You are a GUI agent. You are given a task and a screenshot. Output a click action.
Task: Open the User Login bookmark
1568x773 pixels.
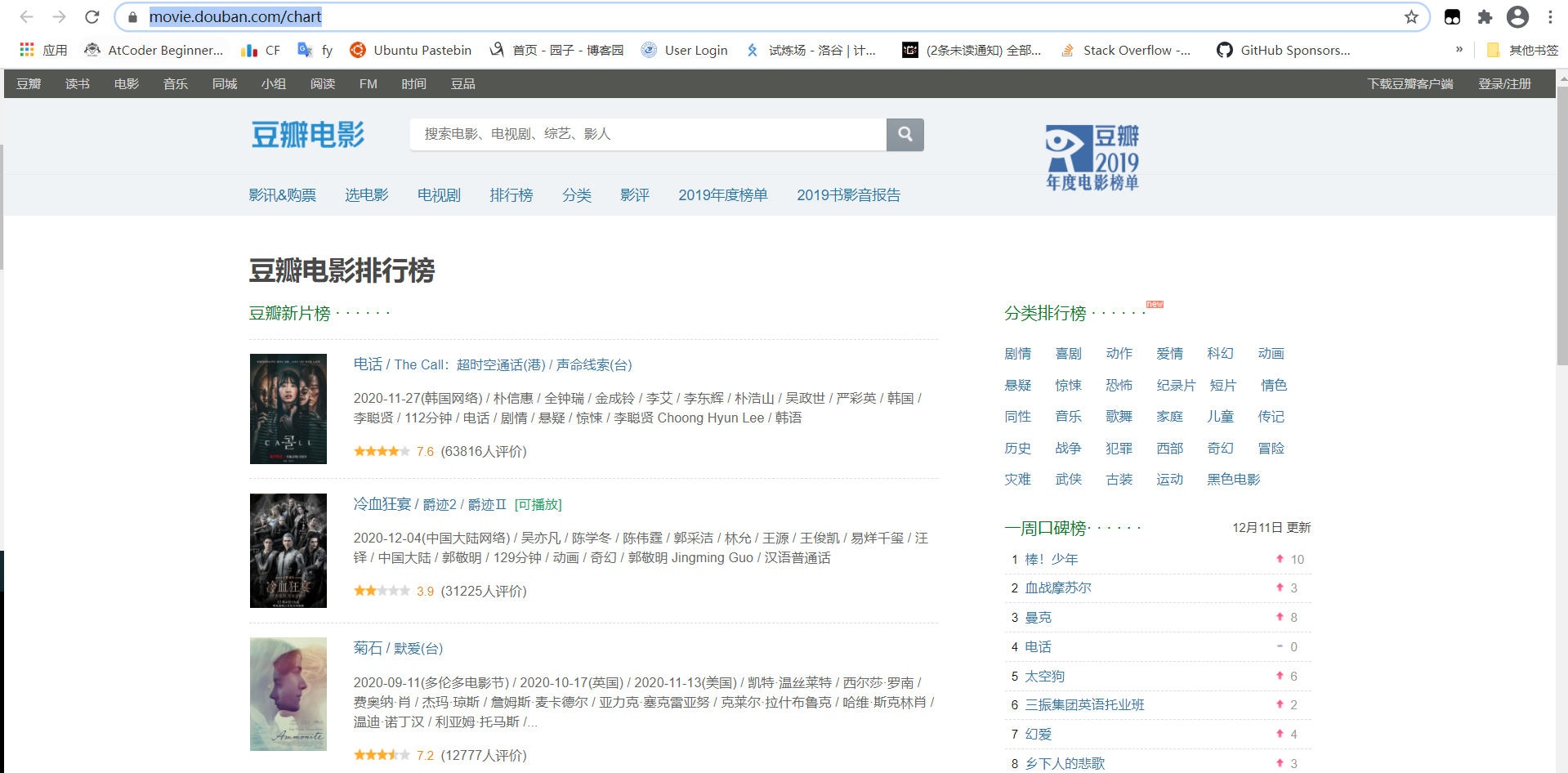pos(684,50)
